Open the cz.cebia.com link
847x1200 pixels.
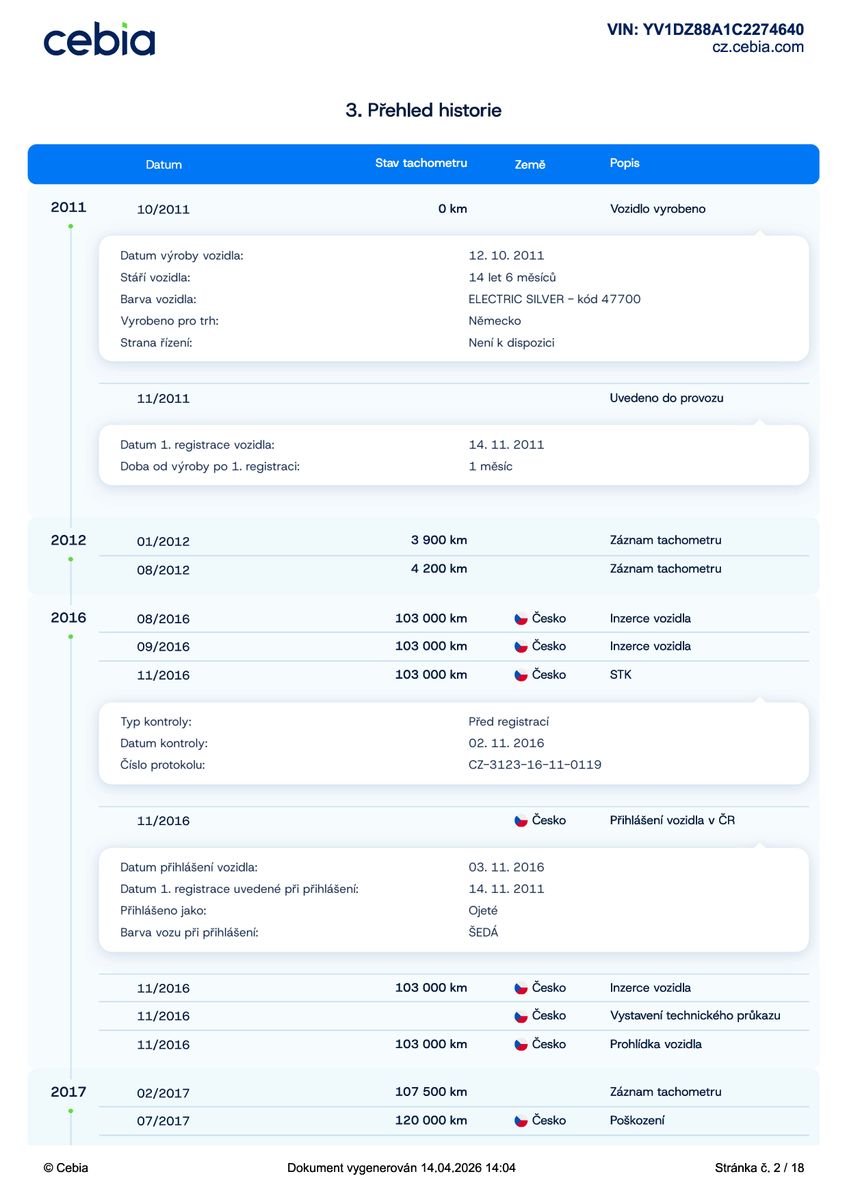tap(757, 47)
